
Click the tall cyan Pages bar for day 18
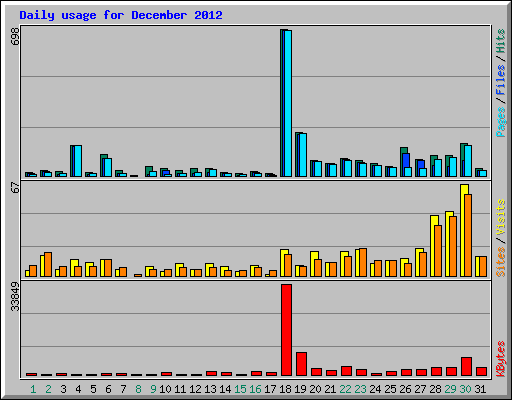[288, 103]
